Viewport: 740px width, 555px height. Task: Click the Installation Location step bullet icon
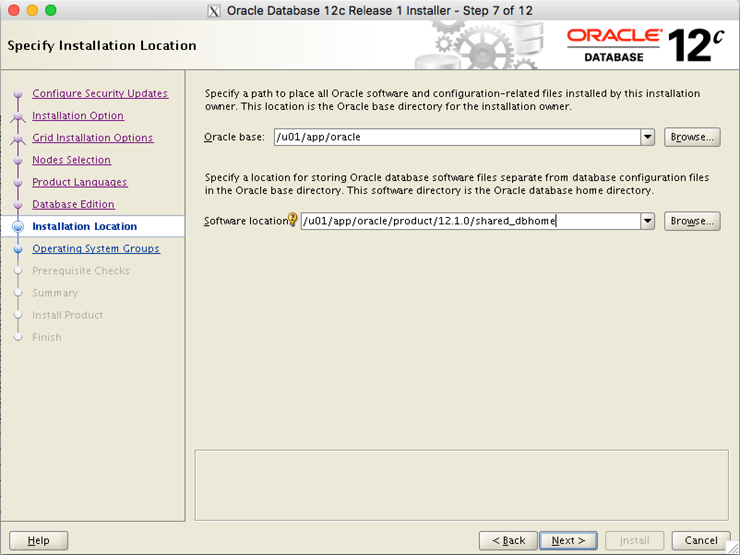coord(18,227)
